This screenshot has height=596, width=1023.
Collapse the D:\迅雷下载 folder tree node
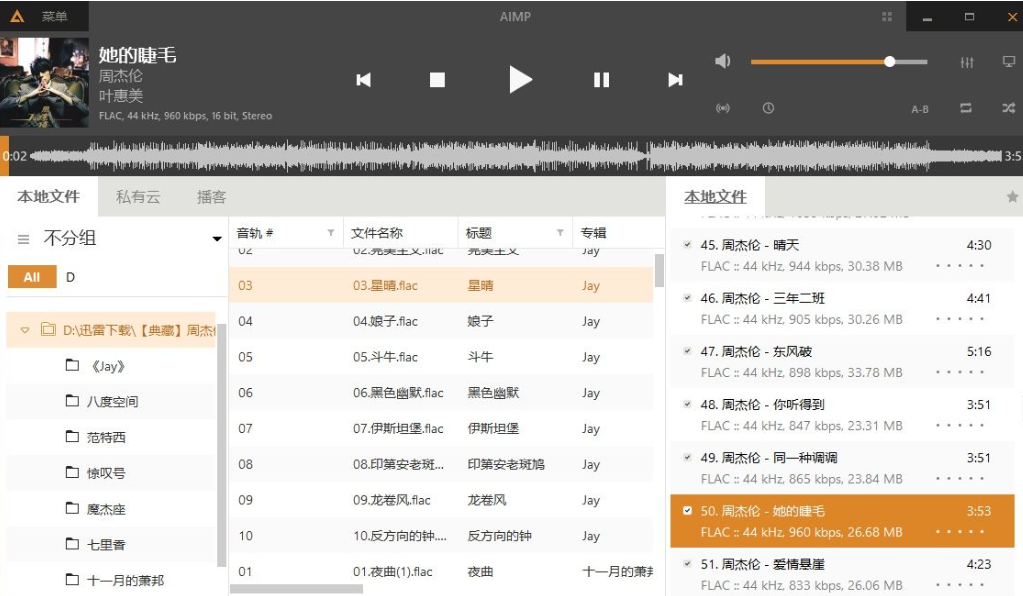[x=25, y=330]
